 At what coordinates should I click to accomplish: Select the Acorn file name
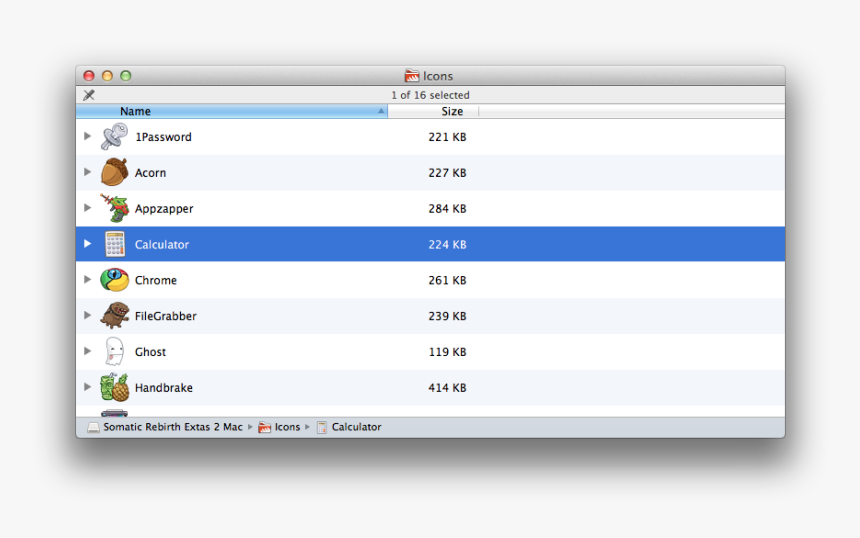click(x=150, y=173)
